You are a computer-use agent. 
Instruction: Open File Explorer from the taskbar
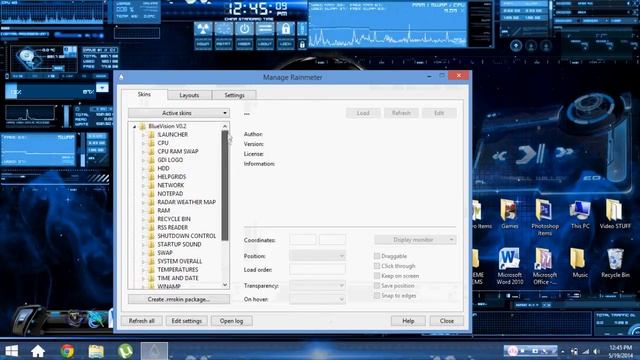click(x=96, y=351)
